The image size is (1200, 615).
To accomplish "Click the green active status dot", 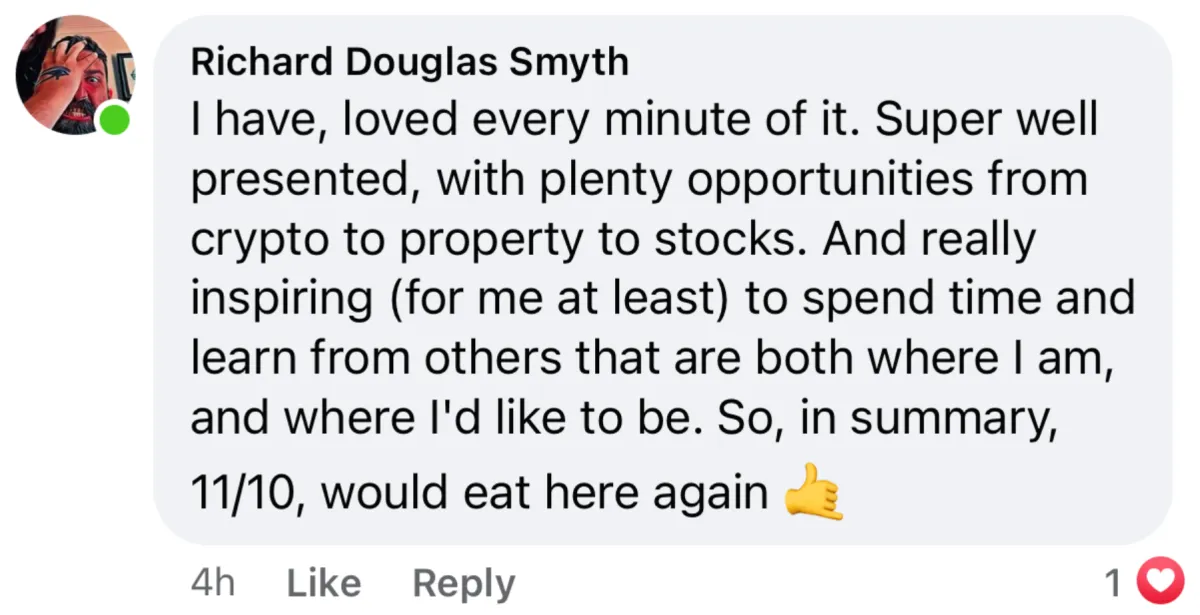I will pos(115,119).
